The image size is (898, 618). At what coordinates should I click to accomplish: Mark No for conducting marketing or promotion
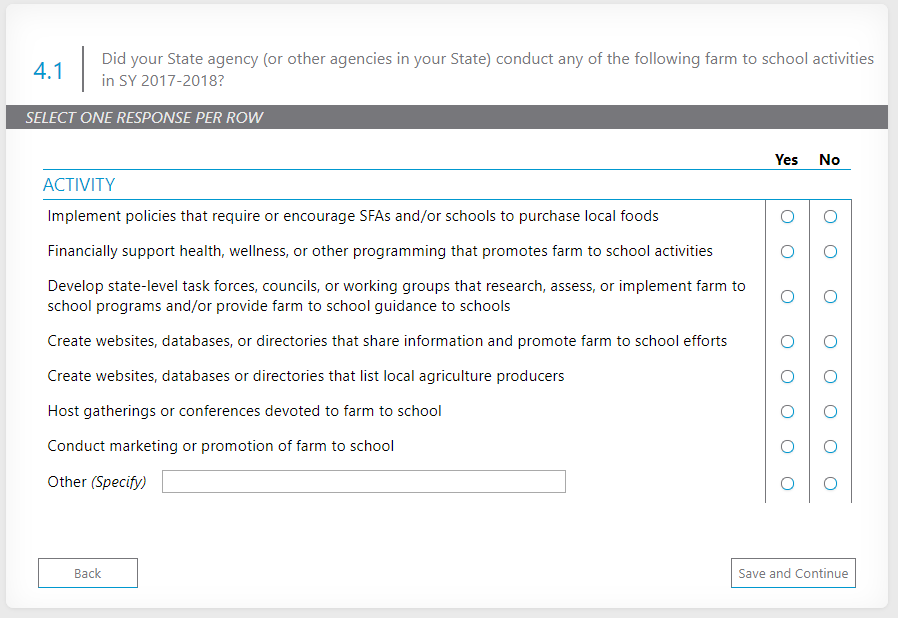point(830,447)
